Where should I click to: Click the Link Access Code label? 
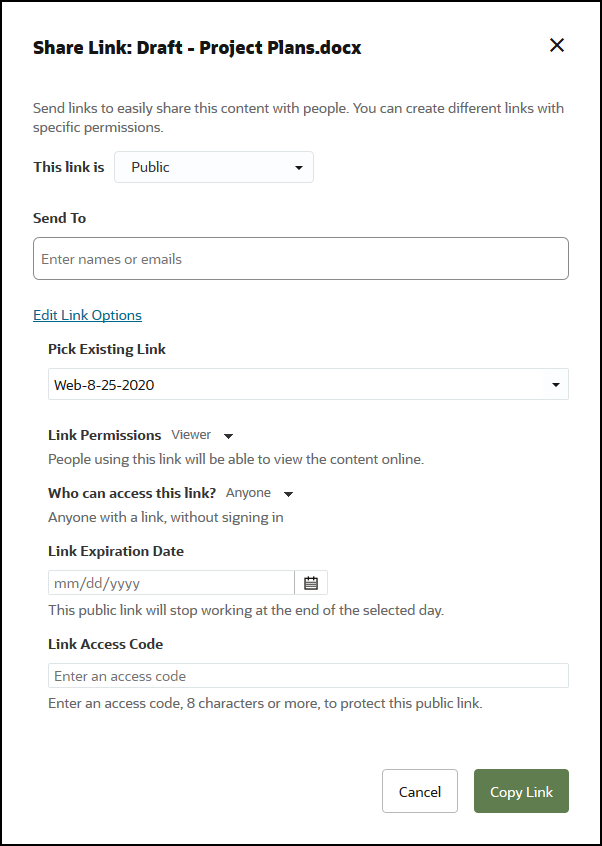point(105,644)
